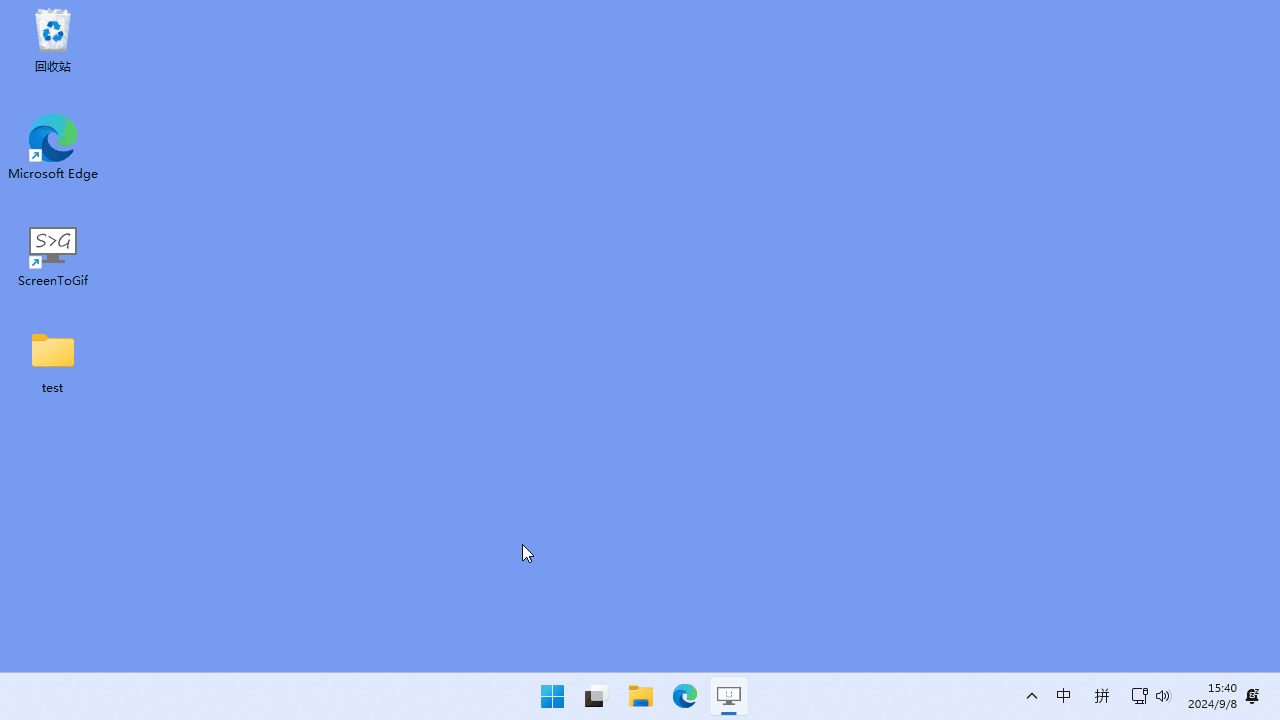Open Microsoft Edge from the taskbar
The width and height of the screenshot is (1280, 720).
(685, 696)
